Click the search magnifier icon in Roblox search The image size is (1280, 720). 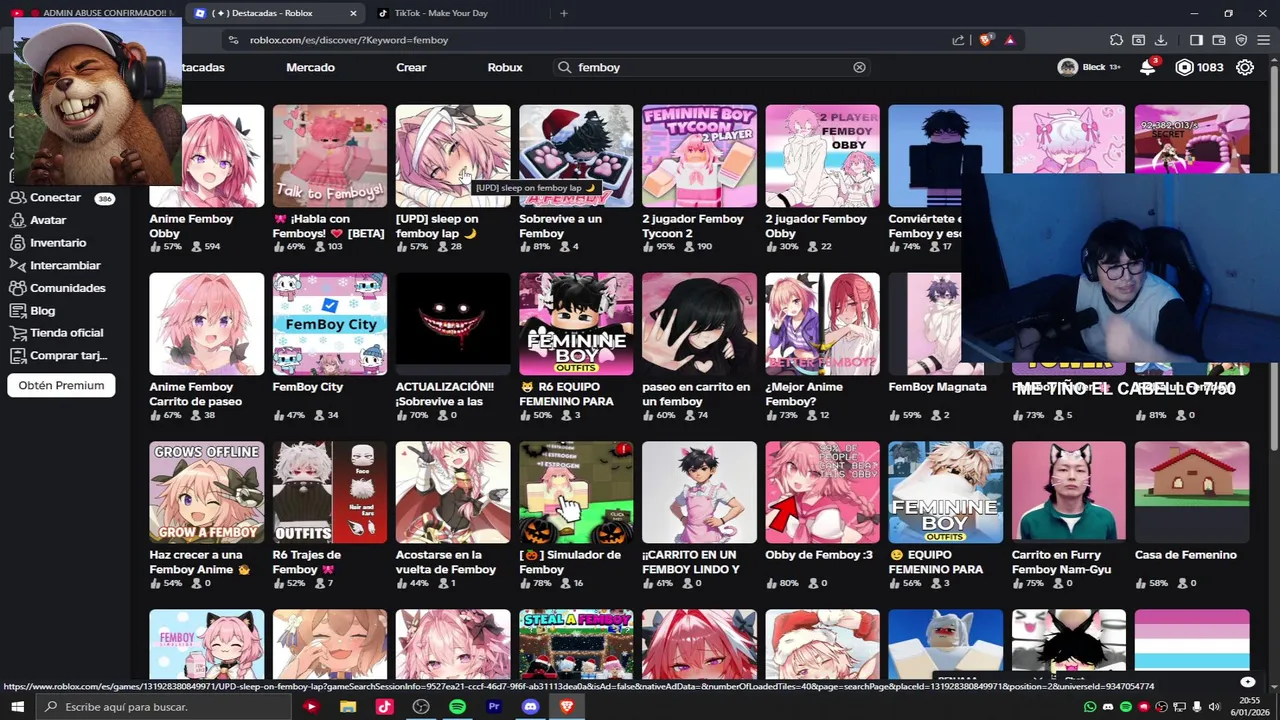tap(565, 67)
